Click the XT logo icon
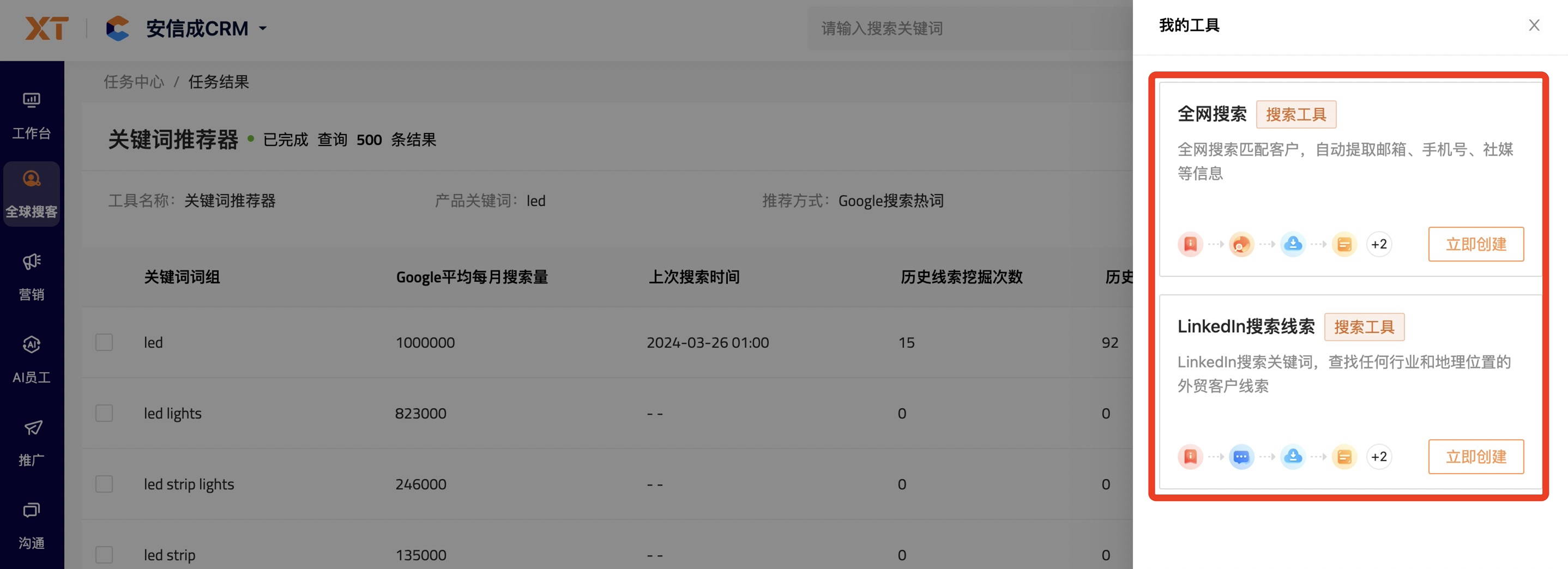 pos(46,28)
